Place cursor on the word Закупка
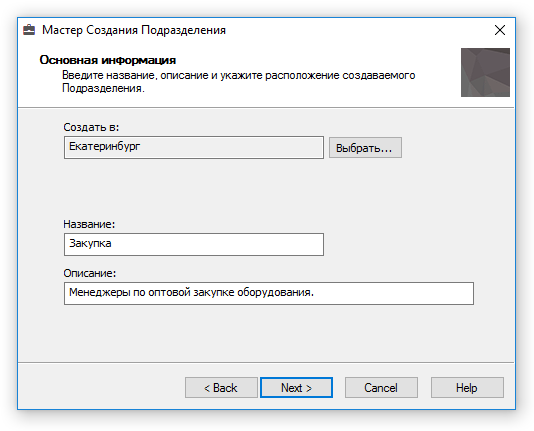The width and height of the screenshot is (534, 431). pyautogui.click(x=90, y=244)
